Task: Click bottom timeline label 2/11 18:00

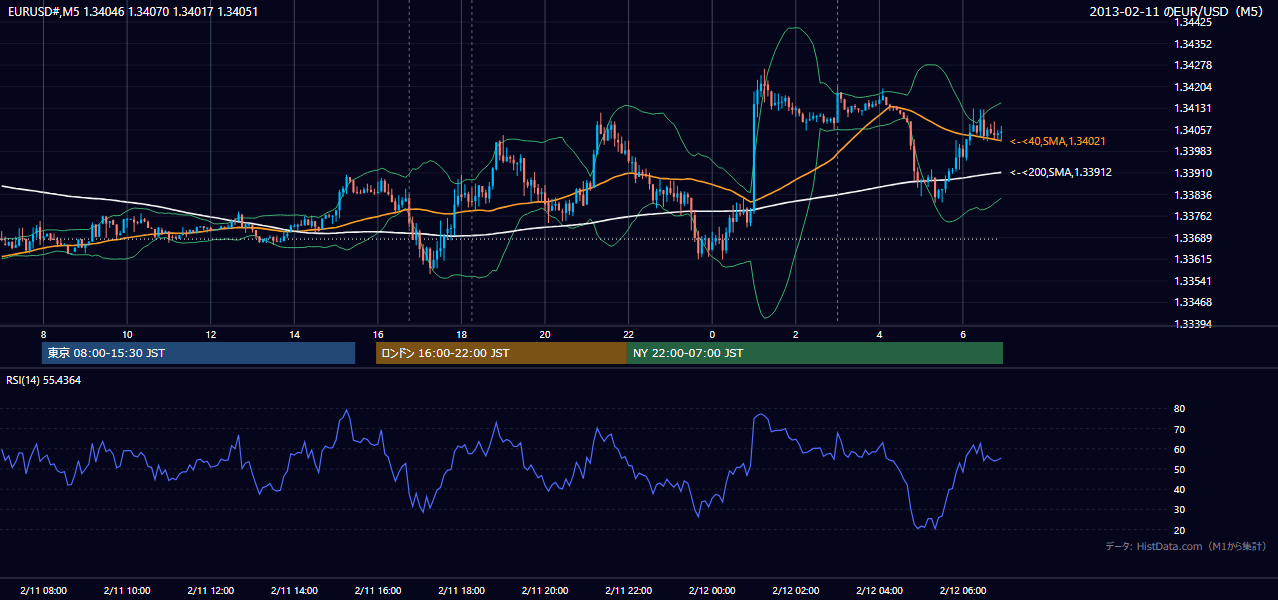Action: point(461,590)
